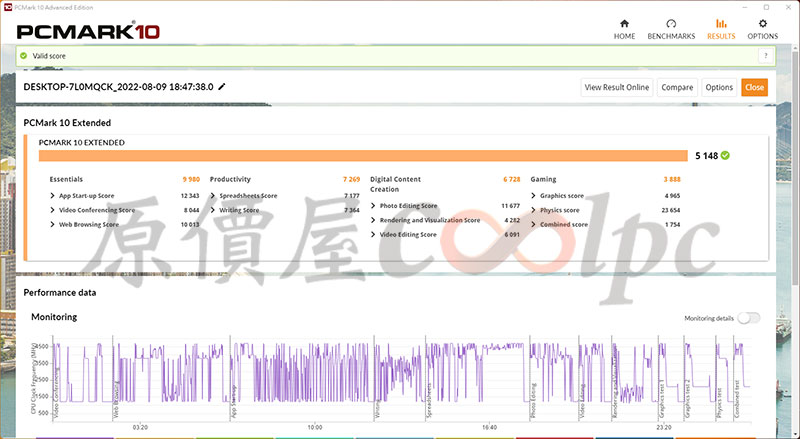Open the OPTIONS tab
The width and height of the screenshot is (800, 439).
point(762,30)
